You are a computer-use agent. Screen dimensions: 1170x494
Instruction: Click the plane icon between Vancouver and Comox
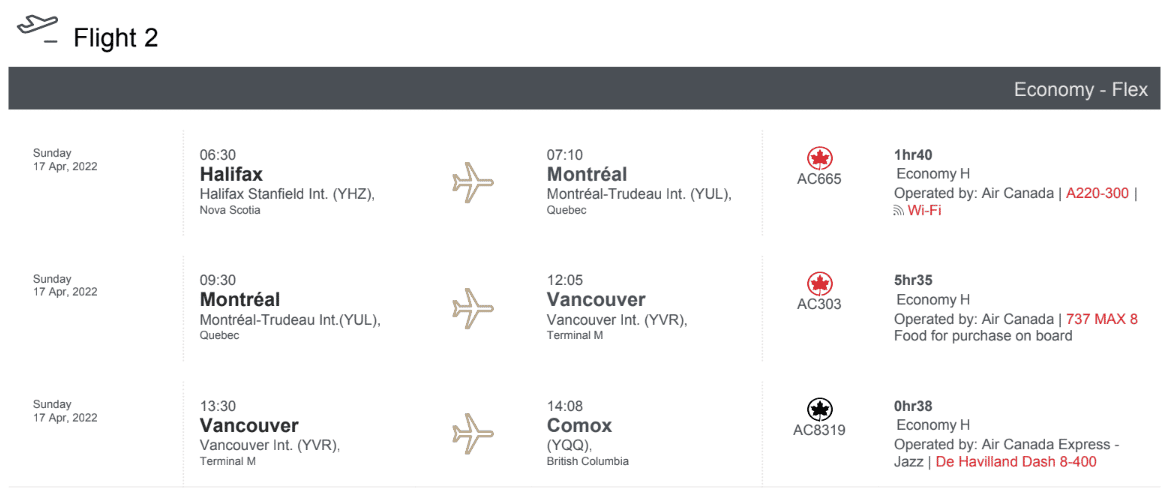(473, 434)
